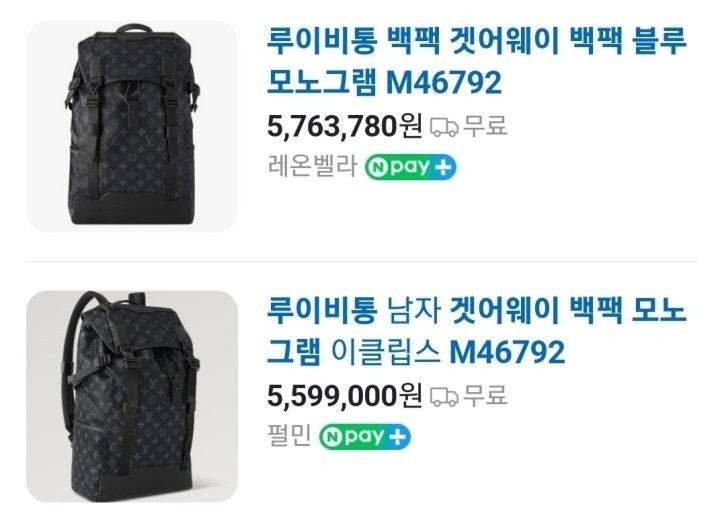Image resolution: width=720 pixels, height=528 pixels.
Task: Open the 레온벨라 seller name
Action: 312,166
